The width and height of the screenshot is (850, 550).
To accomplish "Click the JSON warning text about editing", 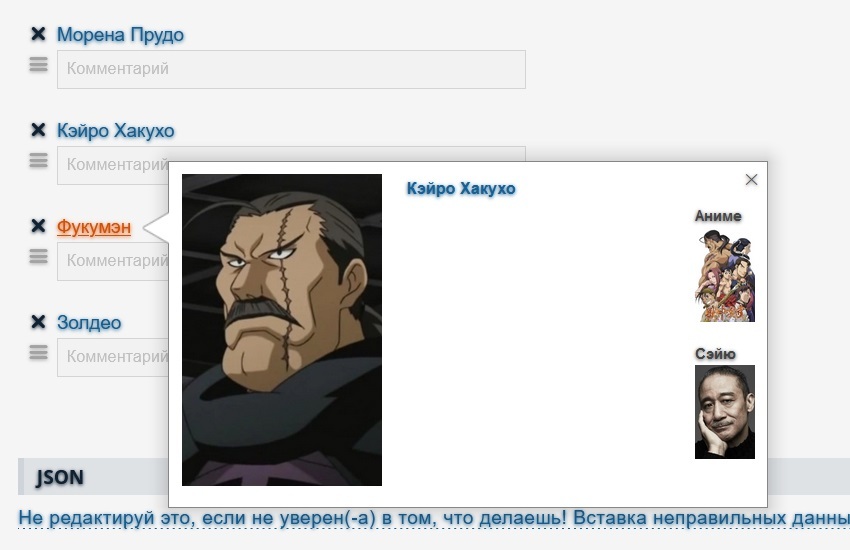I will pos(434,518).
